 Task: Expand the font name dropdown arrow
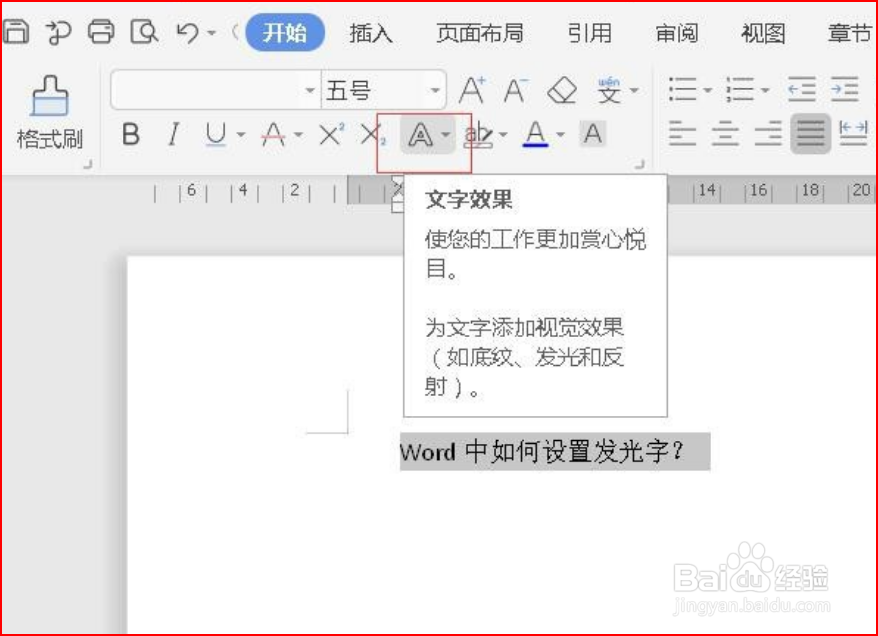point(310,90)
